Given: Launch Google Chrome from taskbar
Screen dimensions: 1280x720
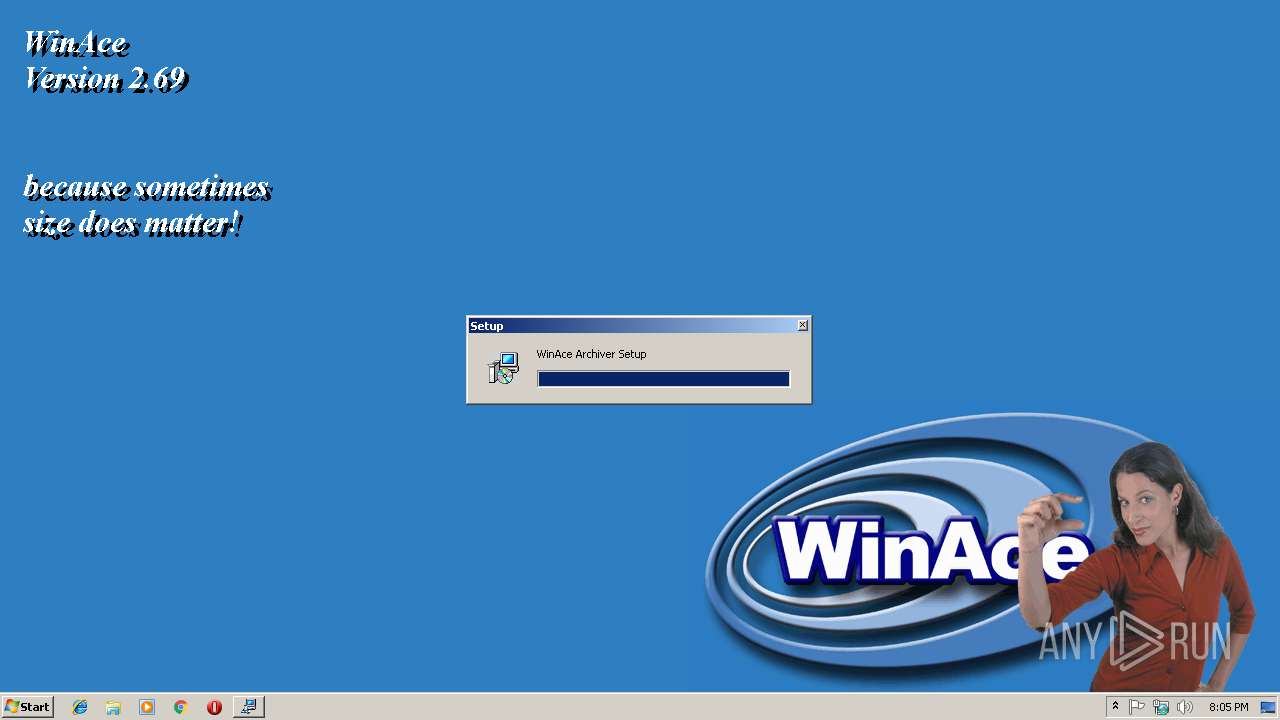Looking at the screenshot, I should (x=181, y=707).
